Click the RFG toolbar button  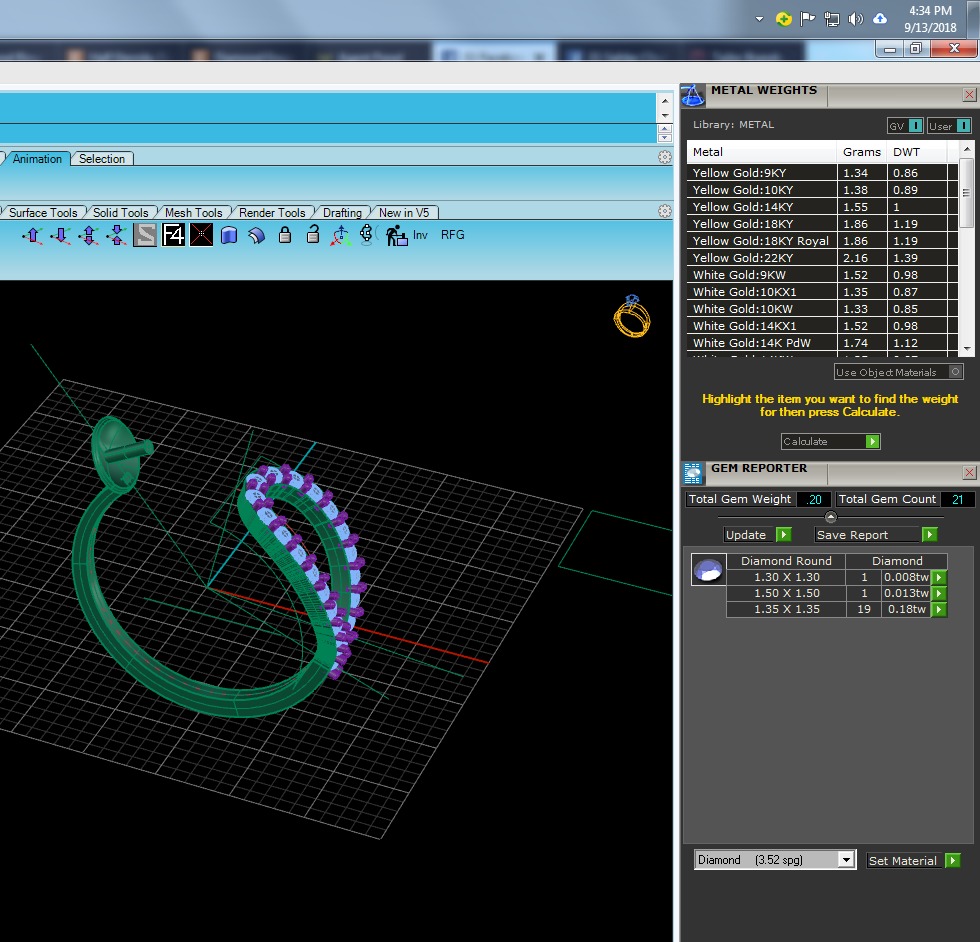pyautogui.click(x=452, y=235)
